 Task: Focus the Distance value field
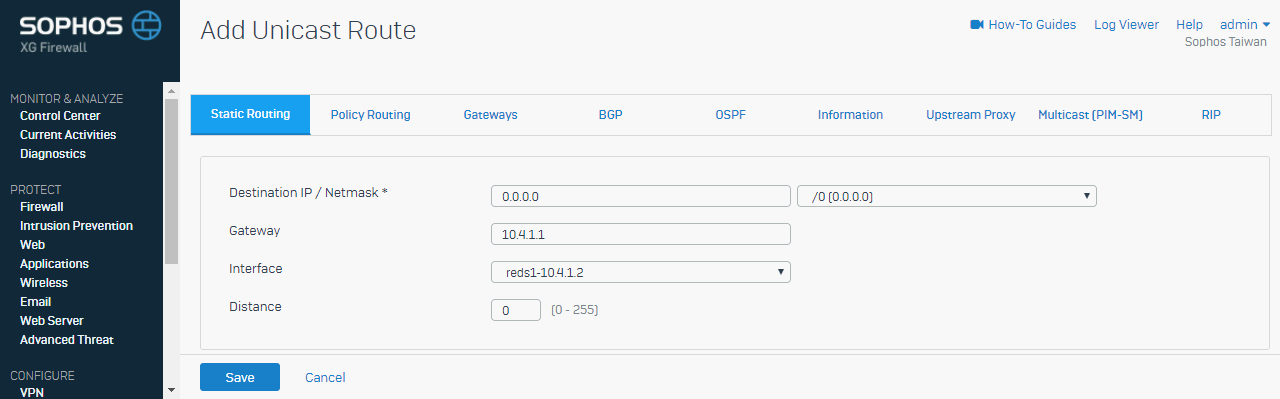tap(516, 310)
